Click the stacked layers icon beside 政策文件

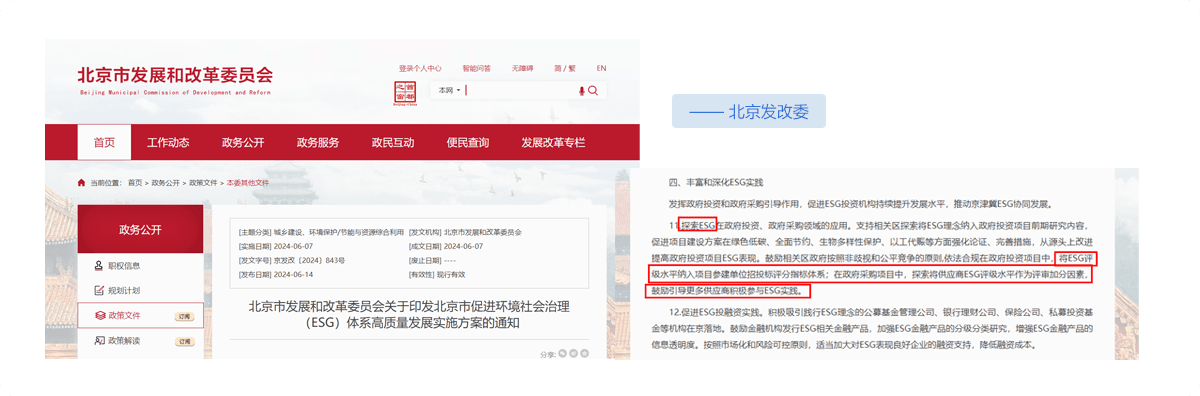point(99,315)
